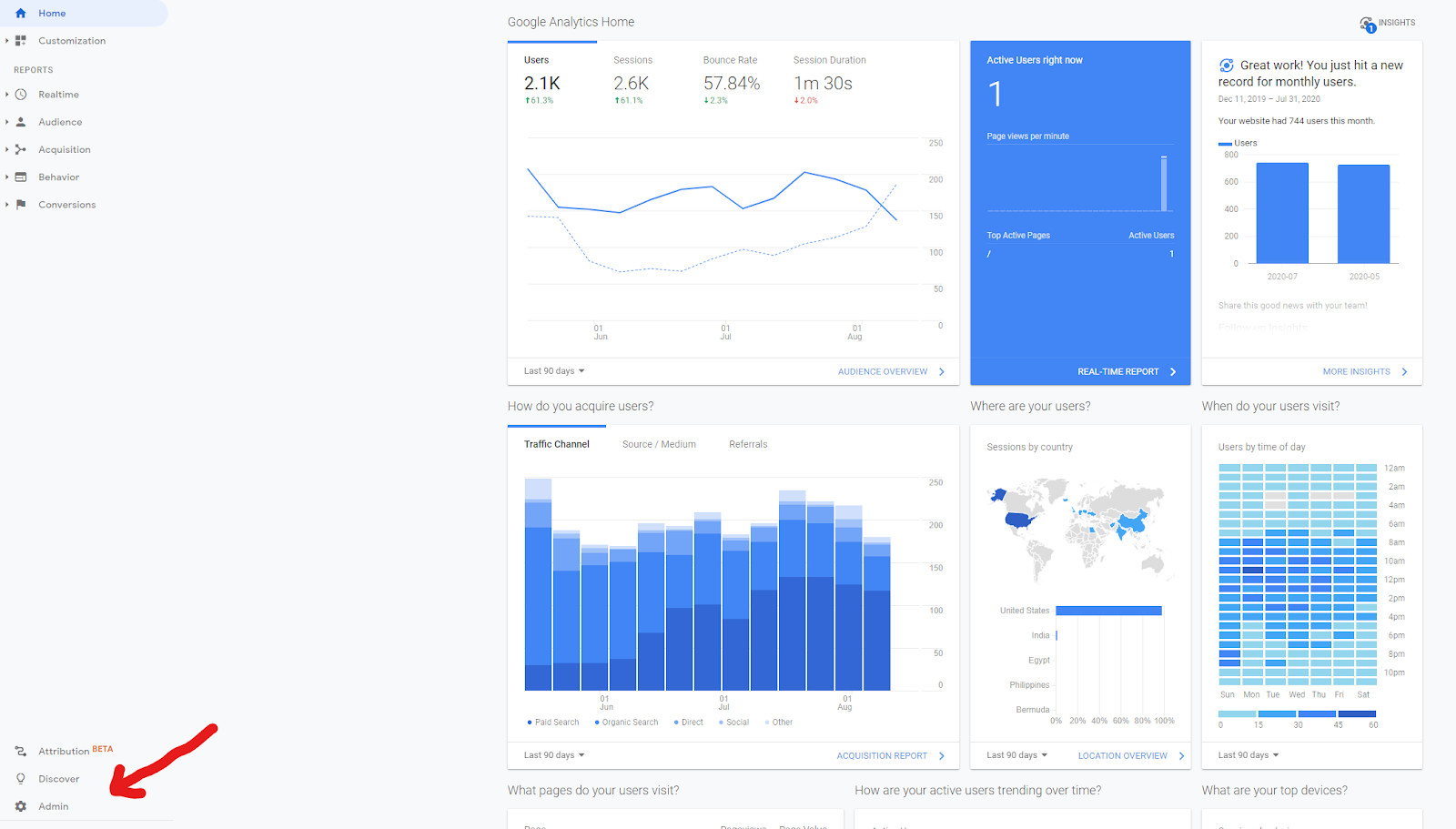
Task: Click the "Page views per minute" label
Action: click(1028, 136)
